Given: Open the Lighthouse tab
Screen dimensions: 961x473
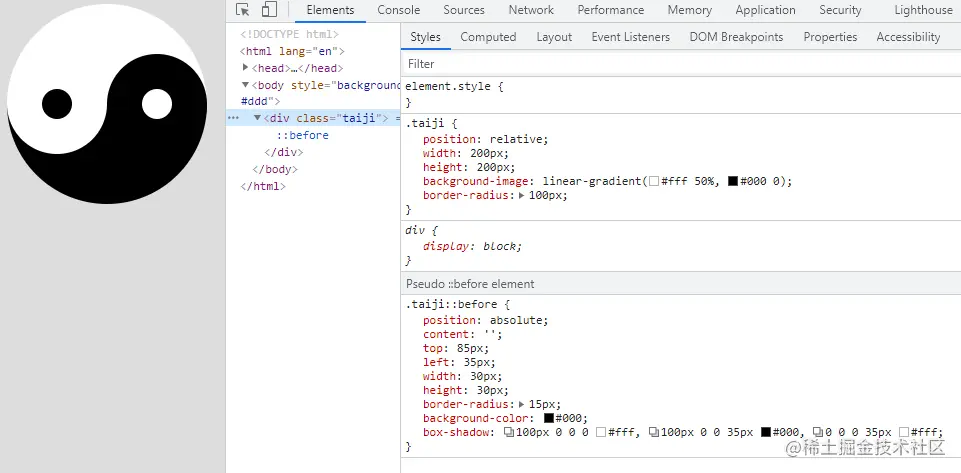Looking at the screenshot, I should tap(924, 10).
